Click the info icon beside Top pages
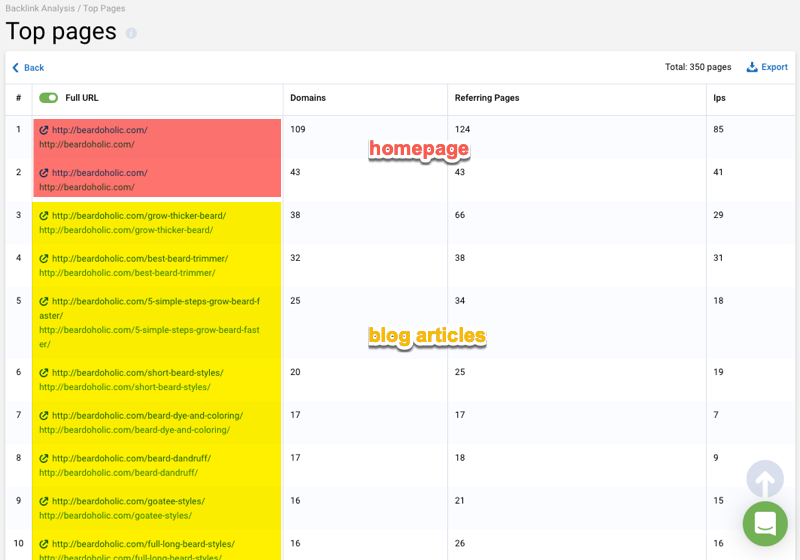 click(131, 33)
